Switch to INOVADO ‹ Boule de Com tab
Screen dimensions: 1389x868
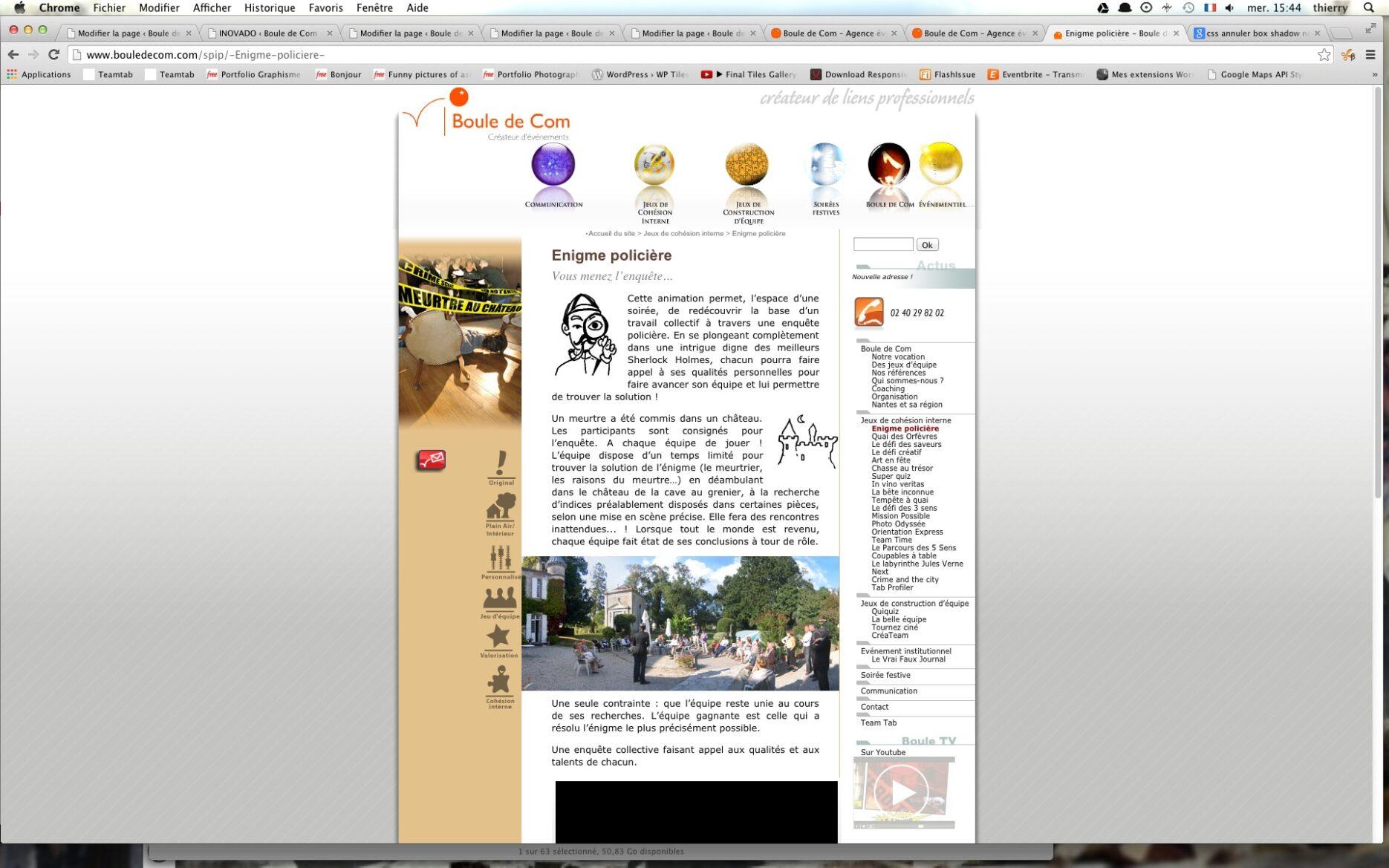point(269,33)
